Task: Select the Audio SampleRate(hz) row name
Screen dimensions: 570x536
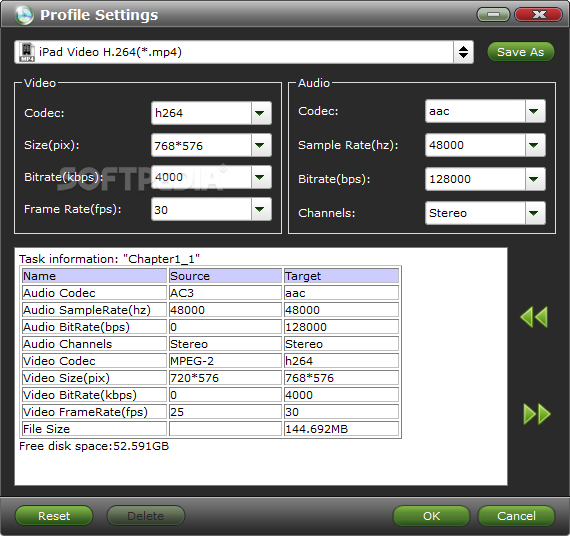Action: point(94,310)
